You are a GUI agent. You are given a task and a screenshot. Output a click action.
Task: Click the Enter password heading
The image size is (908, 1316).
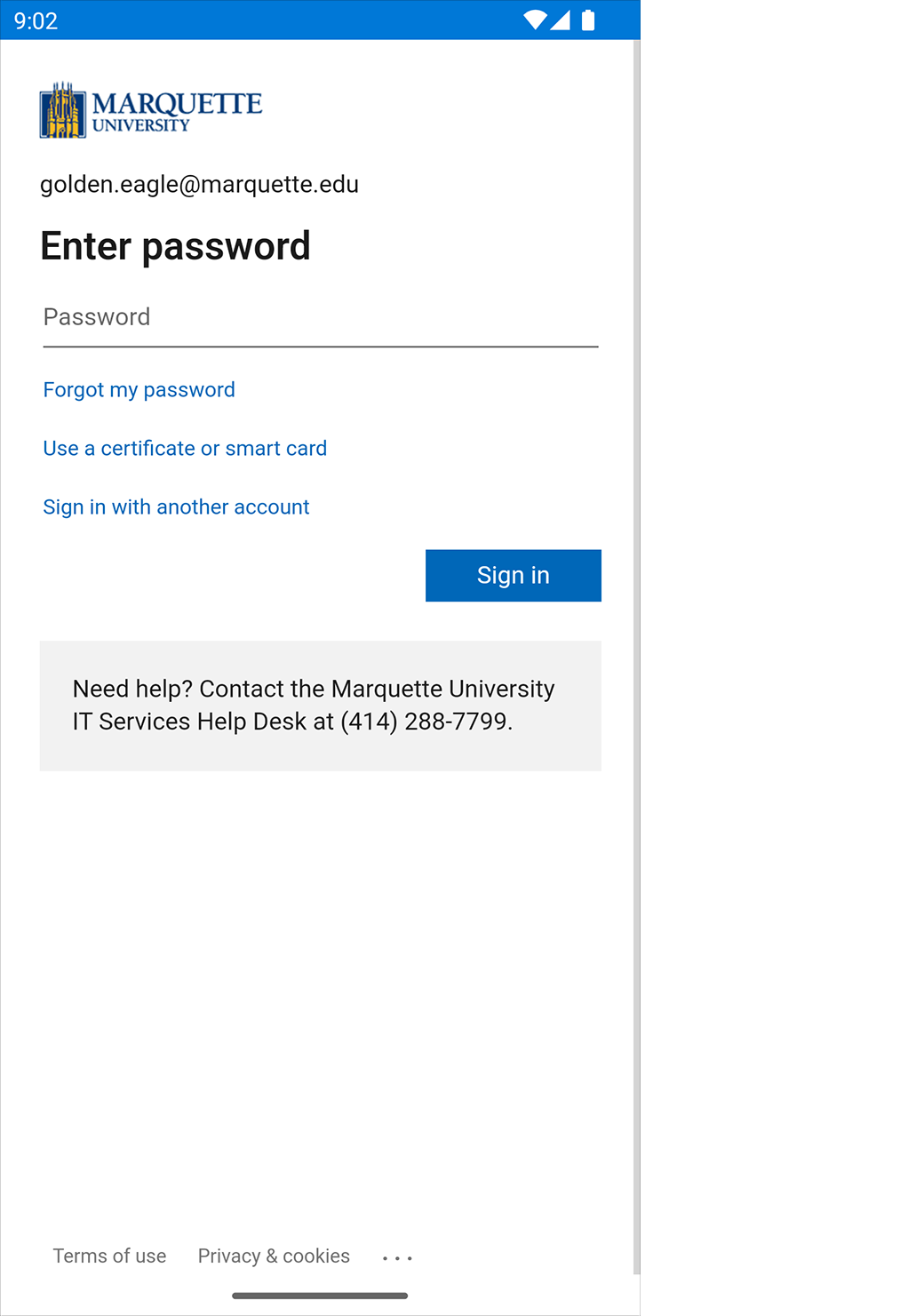tap(175, 246)
